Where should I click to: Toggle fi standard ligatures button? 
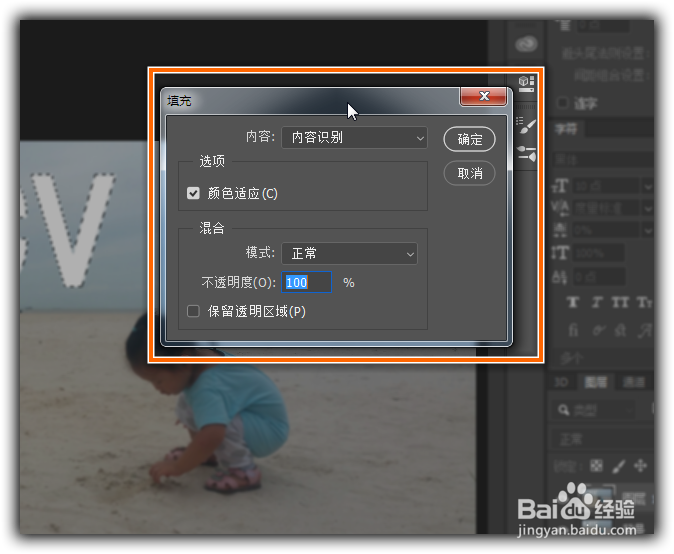573,330
